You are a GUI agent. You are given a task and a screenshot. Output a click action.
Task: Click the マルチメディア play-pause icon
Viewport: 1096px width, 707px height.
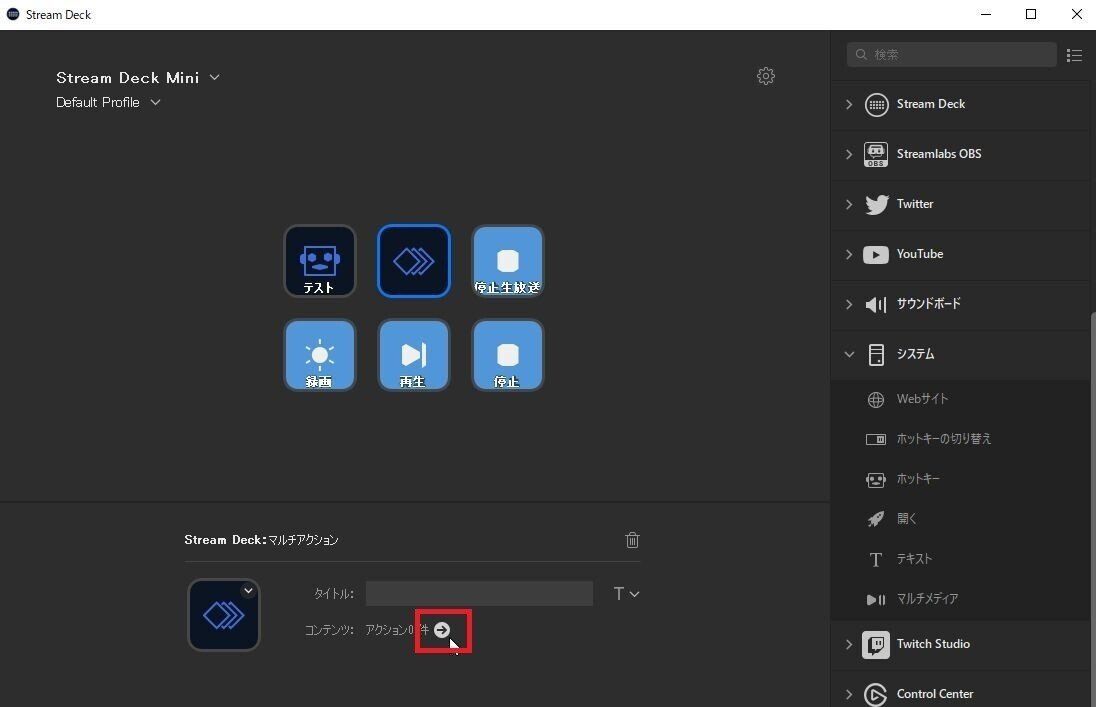click(876, 599)
